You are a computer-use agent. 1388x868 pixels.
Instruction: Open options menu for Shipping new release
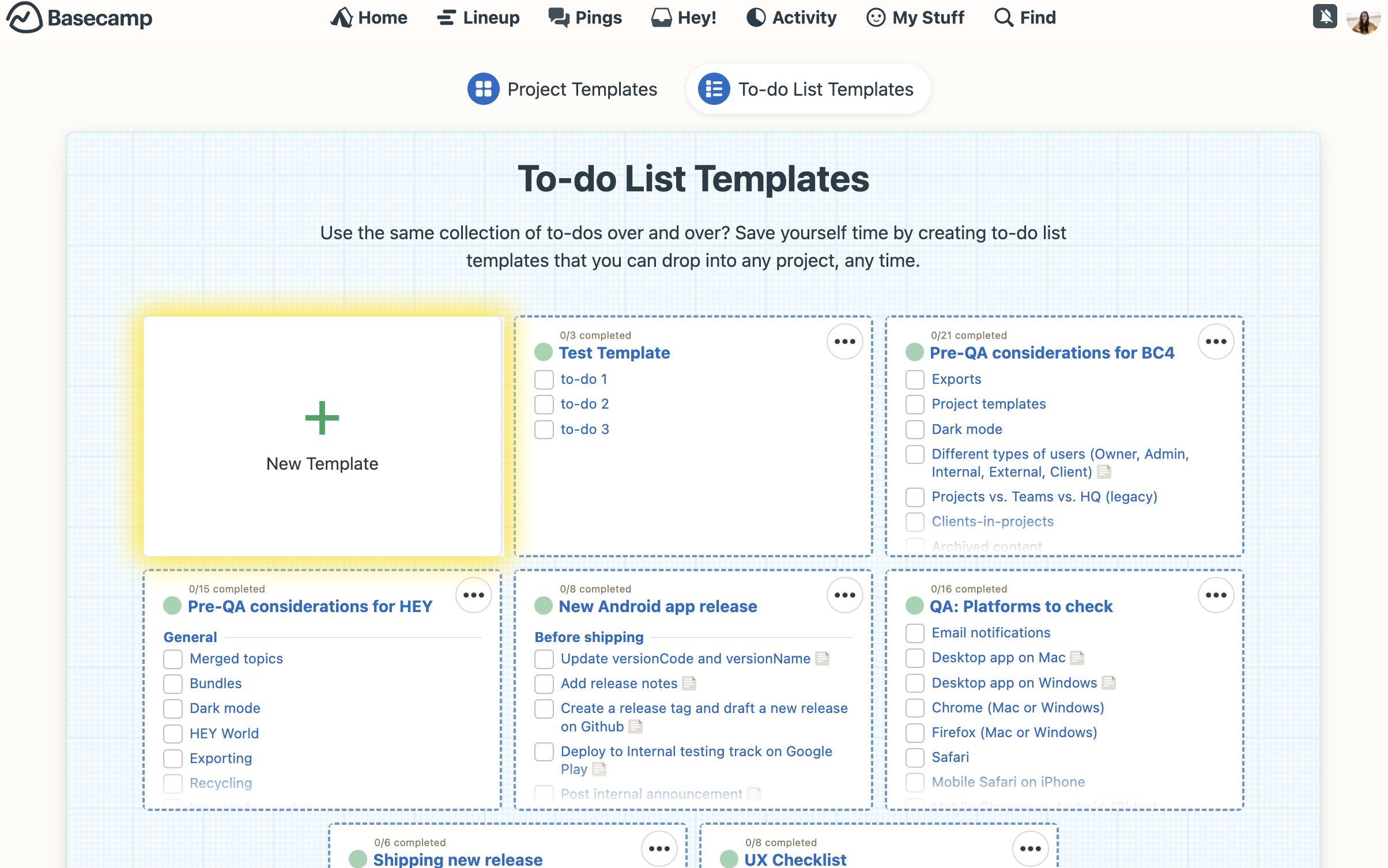tap(659, 848)
